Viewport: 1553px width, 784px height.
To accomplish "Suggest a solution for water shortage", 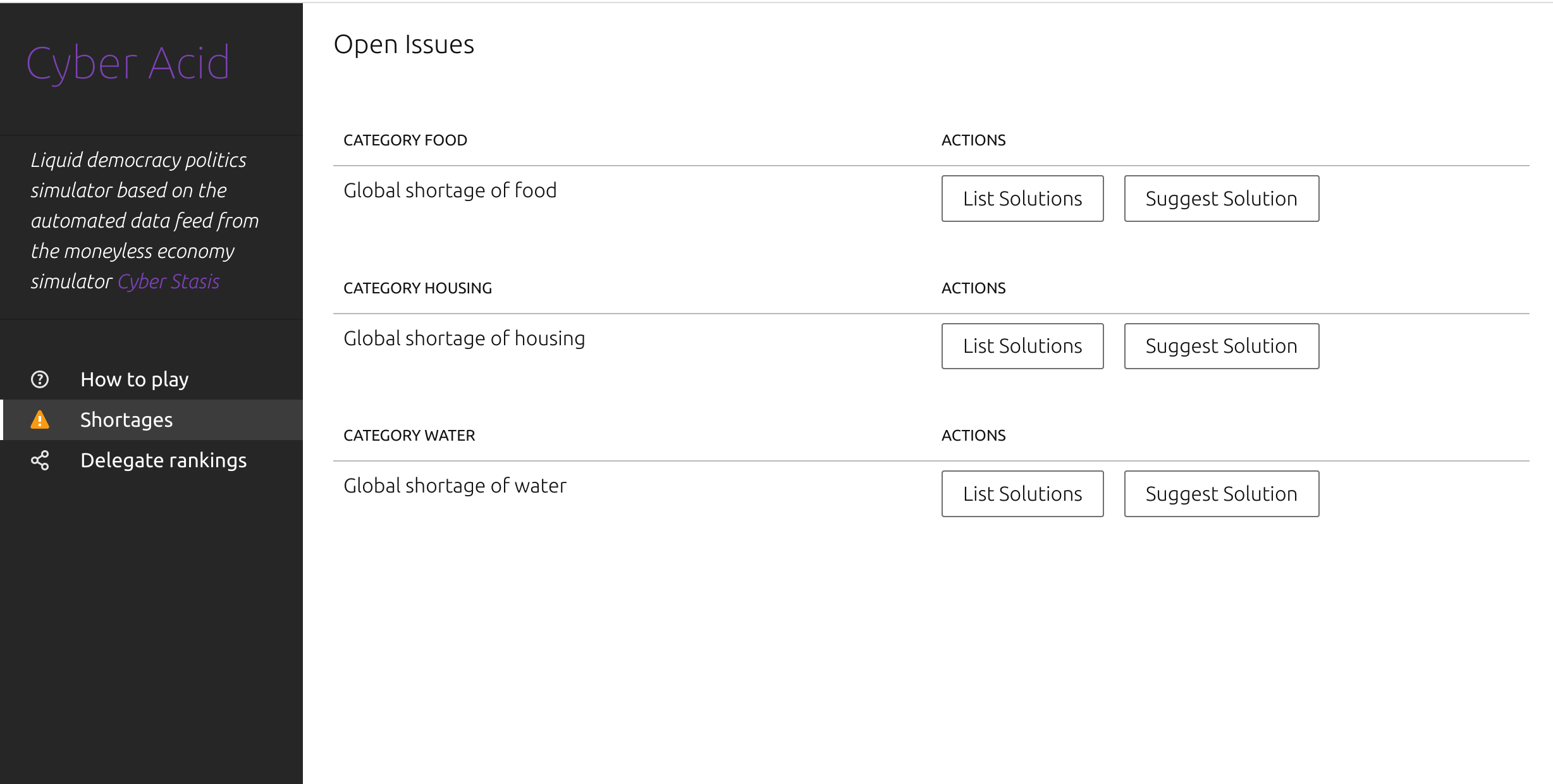I will tap(1221, 494).
